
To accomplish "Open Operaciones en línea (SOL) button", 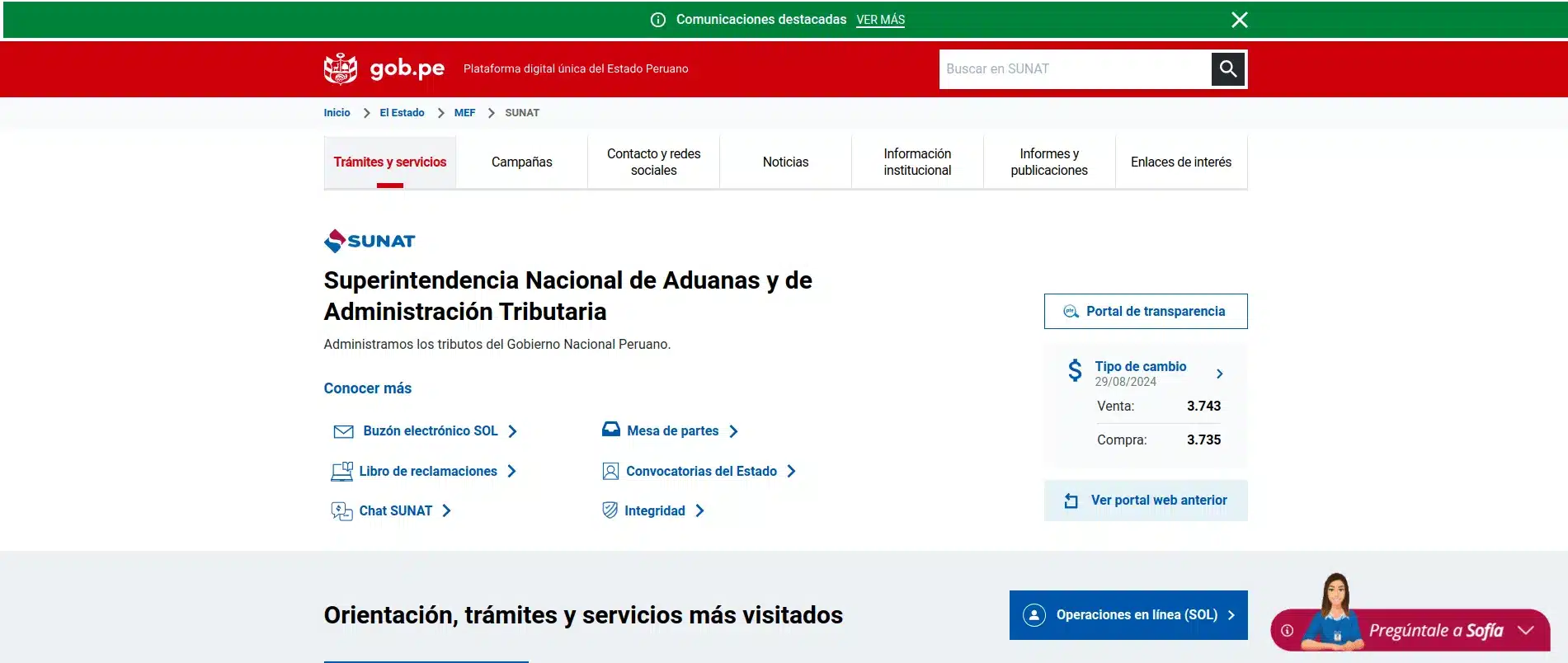I will click(x=1128, y=615).
